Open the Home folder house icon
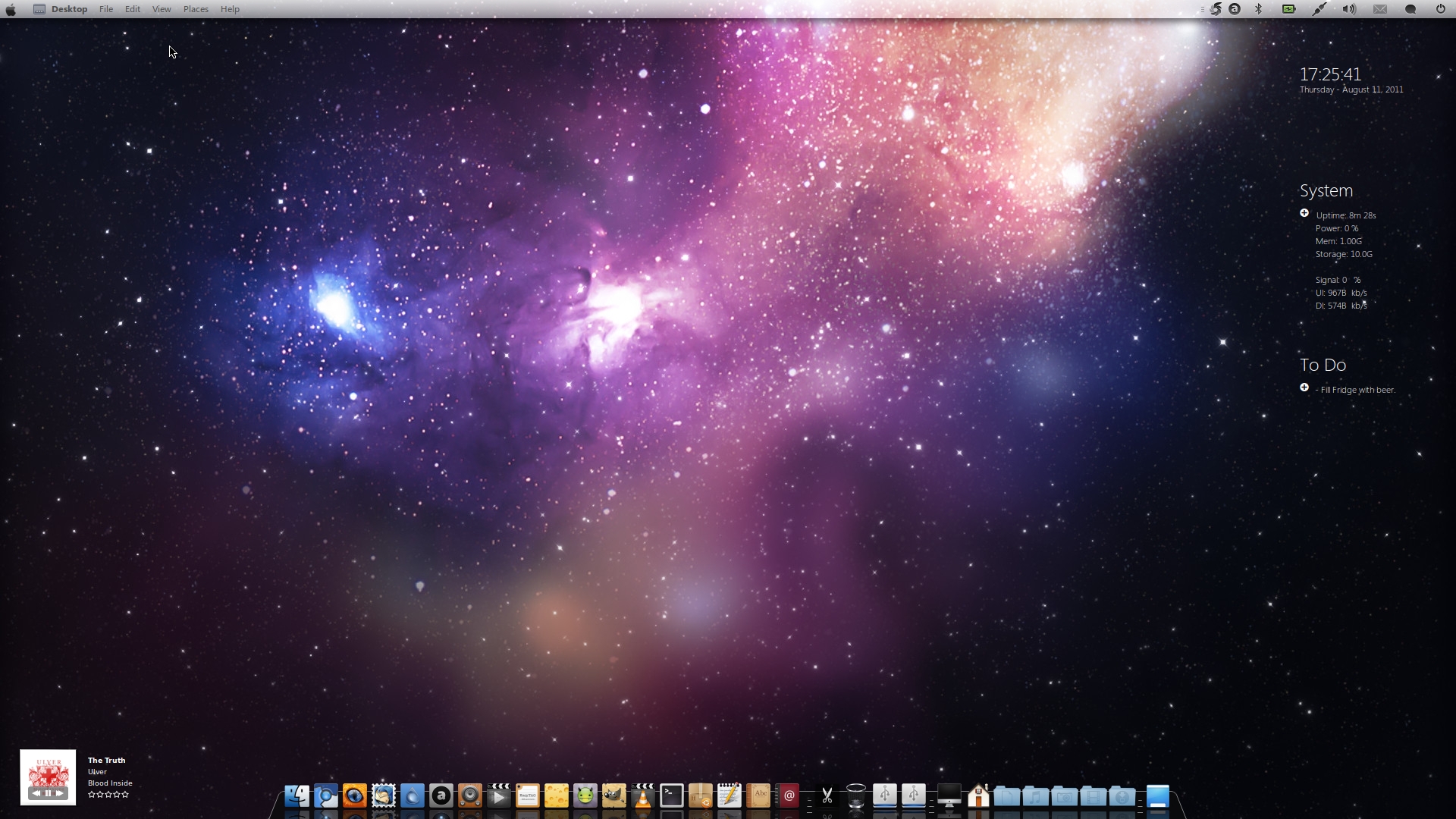1456x819 pixels. pos(978,795)
